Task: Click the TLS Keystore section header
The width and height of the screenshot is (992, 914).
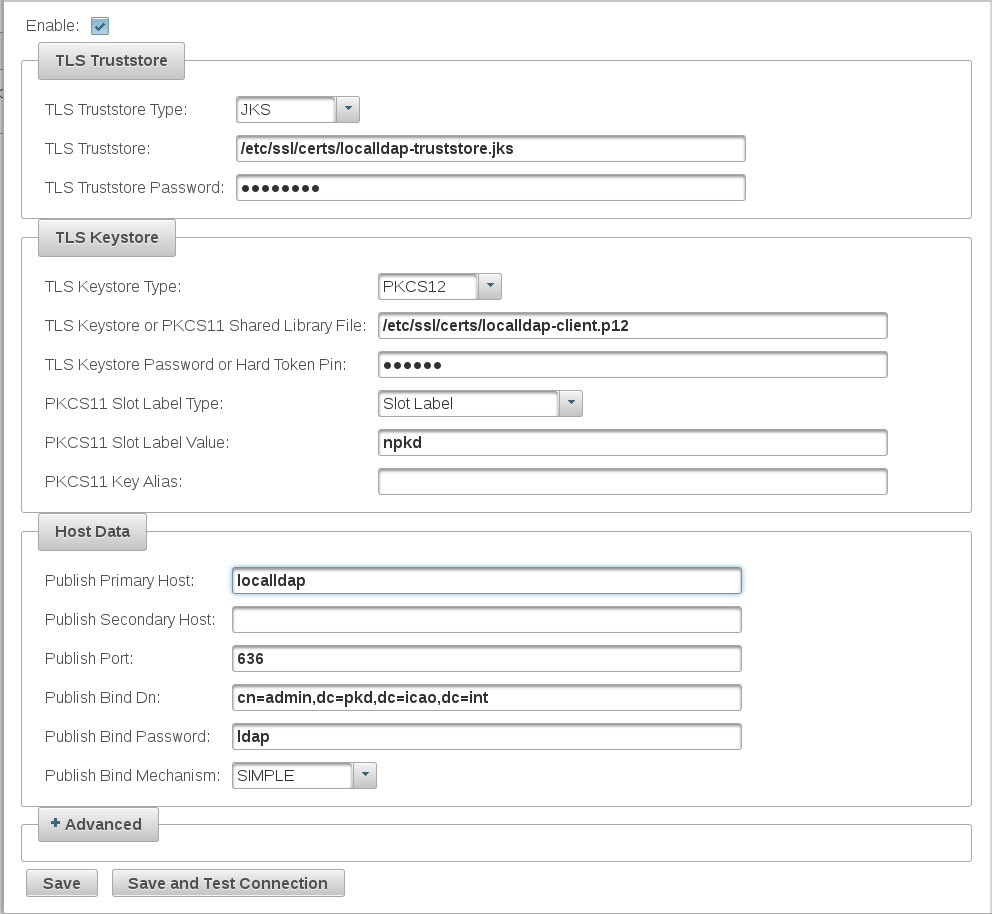Action: 106,238
